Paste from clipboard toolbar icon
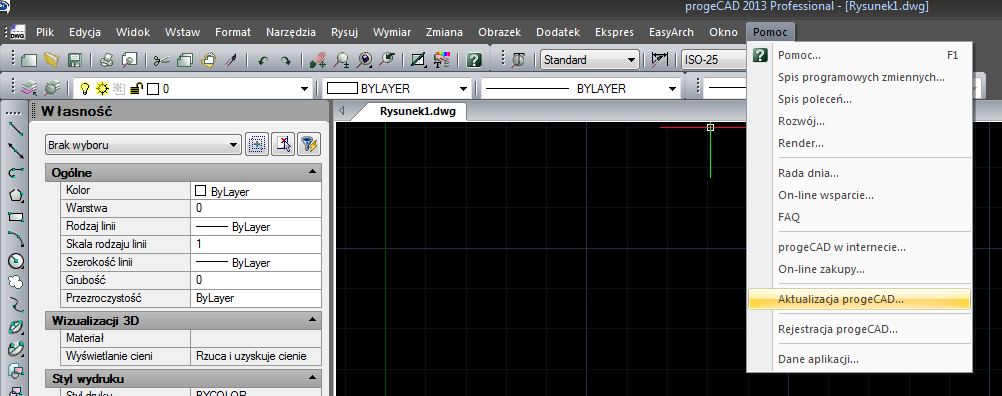 (x=208, y=60)
